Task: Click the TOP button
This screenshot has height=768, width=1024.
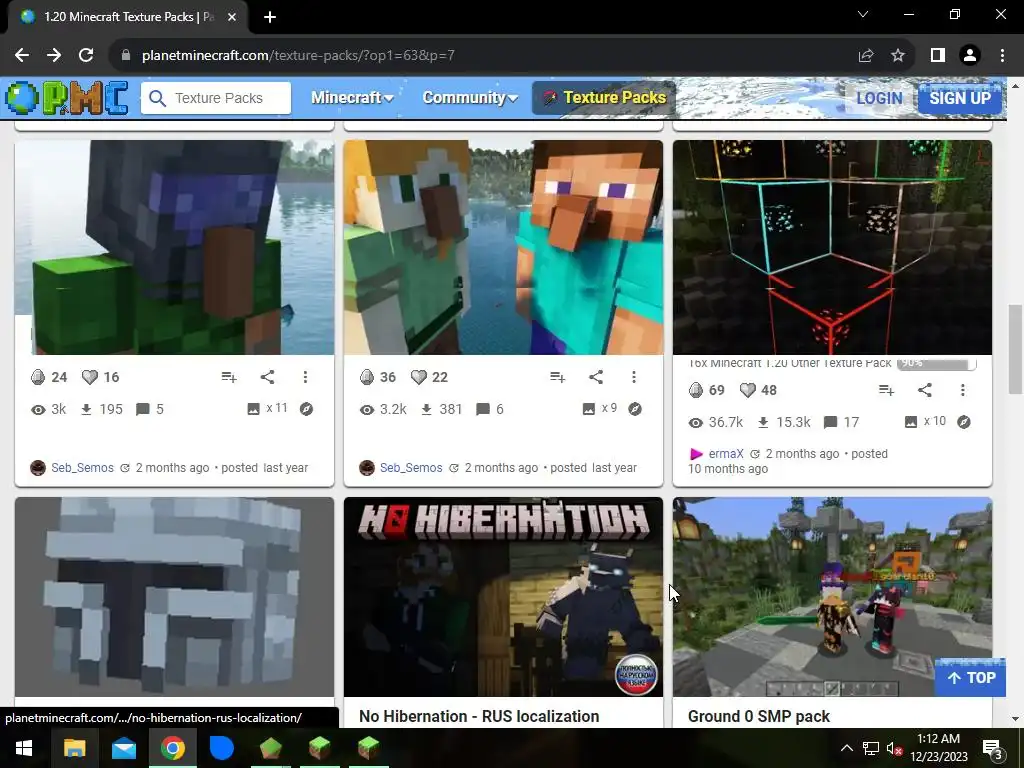Action: pos(970,678)
